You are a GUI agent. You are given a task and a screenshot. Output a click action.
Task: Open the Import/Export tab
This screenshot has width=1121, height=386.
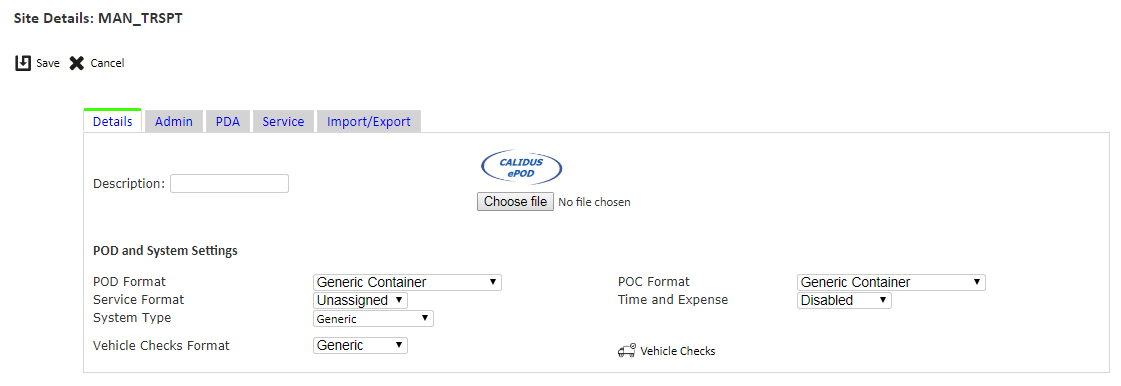[x=369, y=122]
